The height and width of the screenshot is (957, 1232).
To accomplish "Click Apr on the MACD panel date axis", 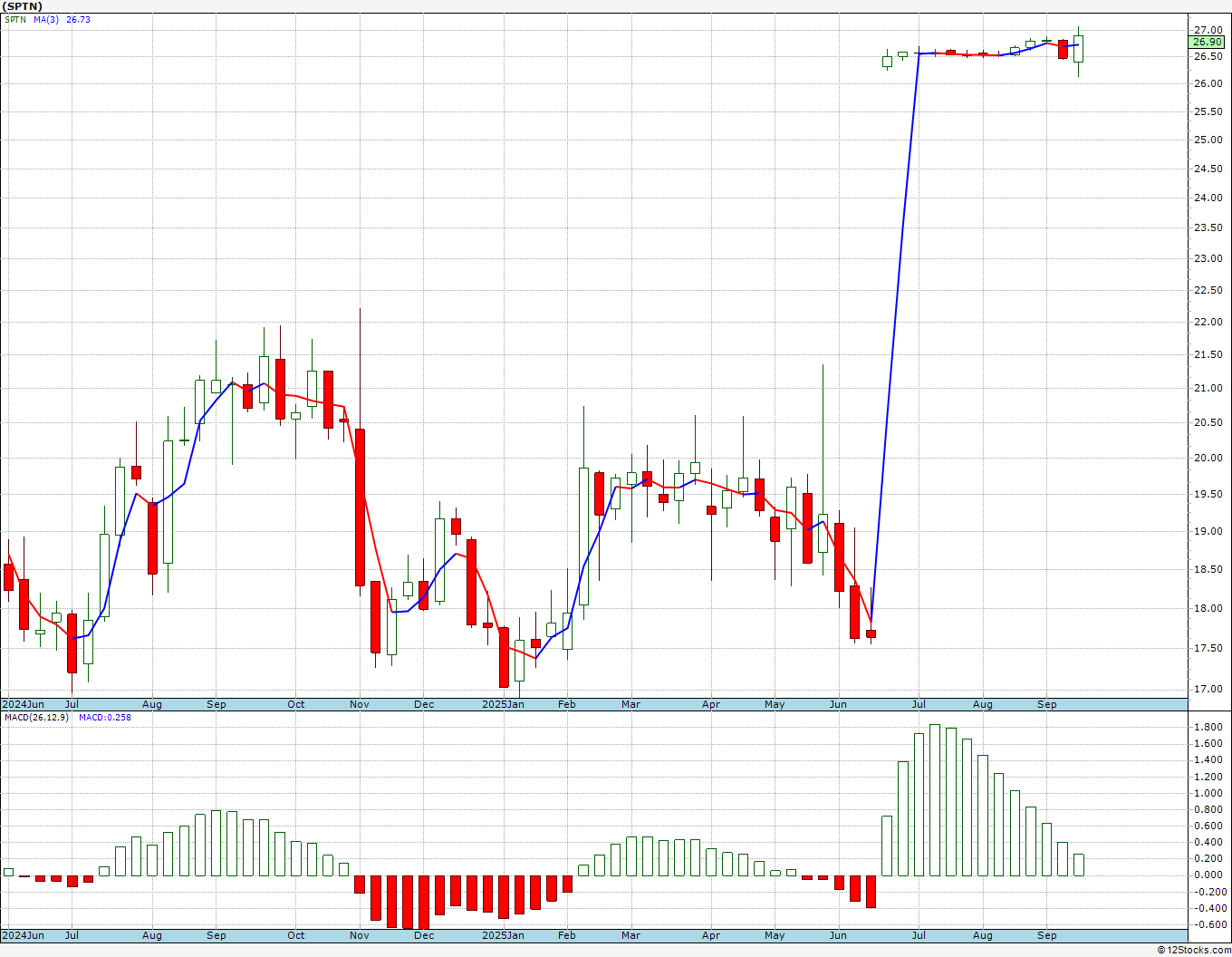I will 711,935.
